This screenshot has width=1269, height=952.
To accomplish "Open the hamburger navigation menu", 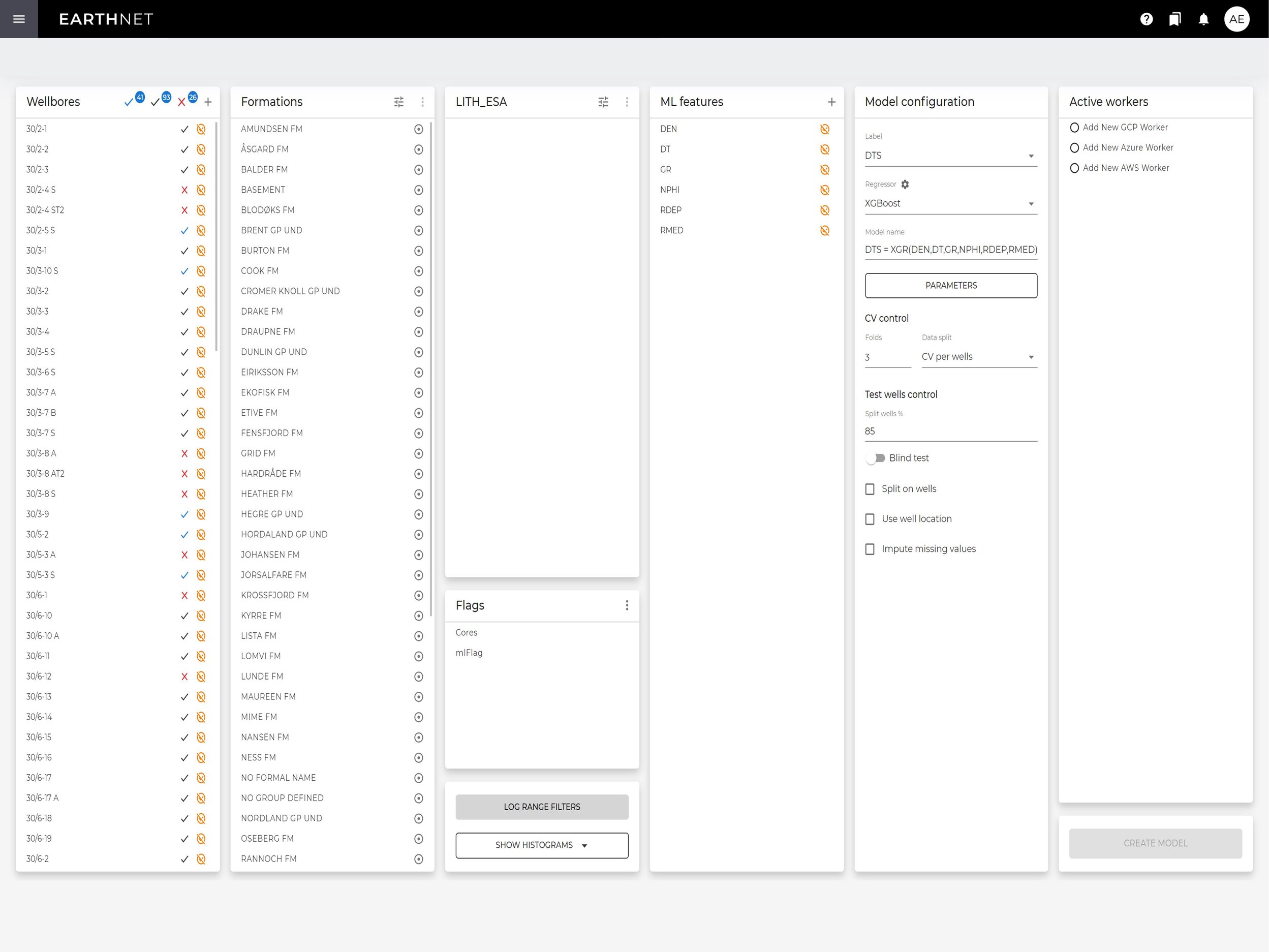I will click(x=19, y=19).
